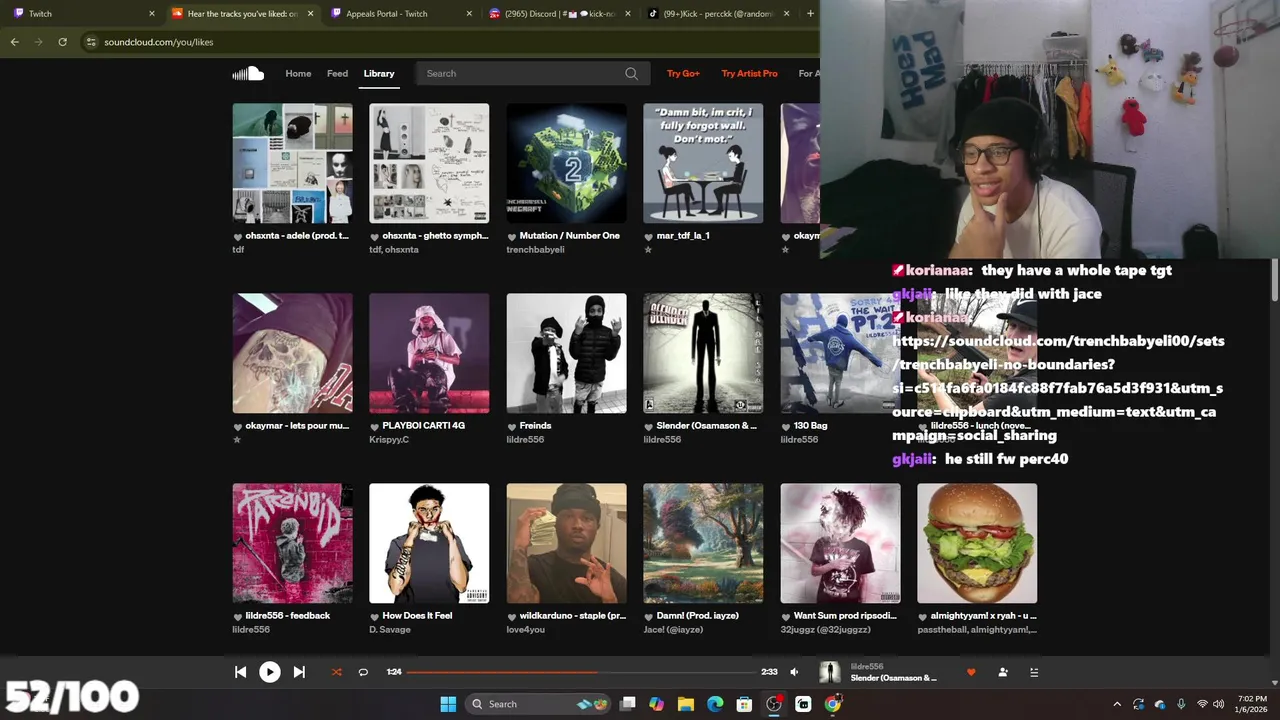Open the Krispyy.C artist link
Screen dimensions: 1280x720
(389, 440)
